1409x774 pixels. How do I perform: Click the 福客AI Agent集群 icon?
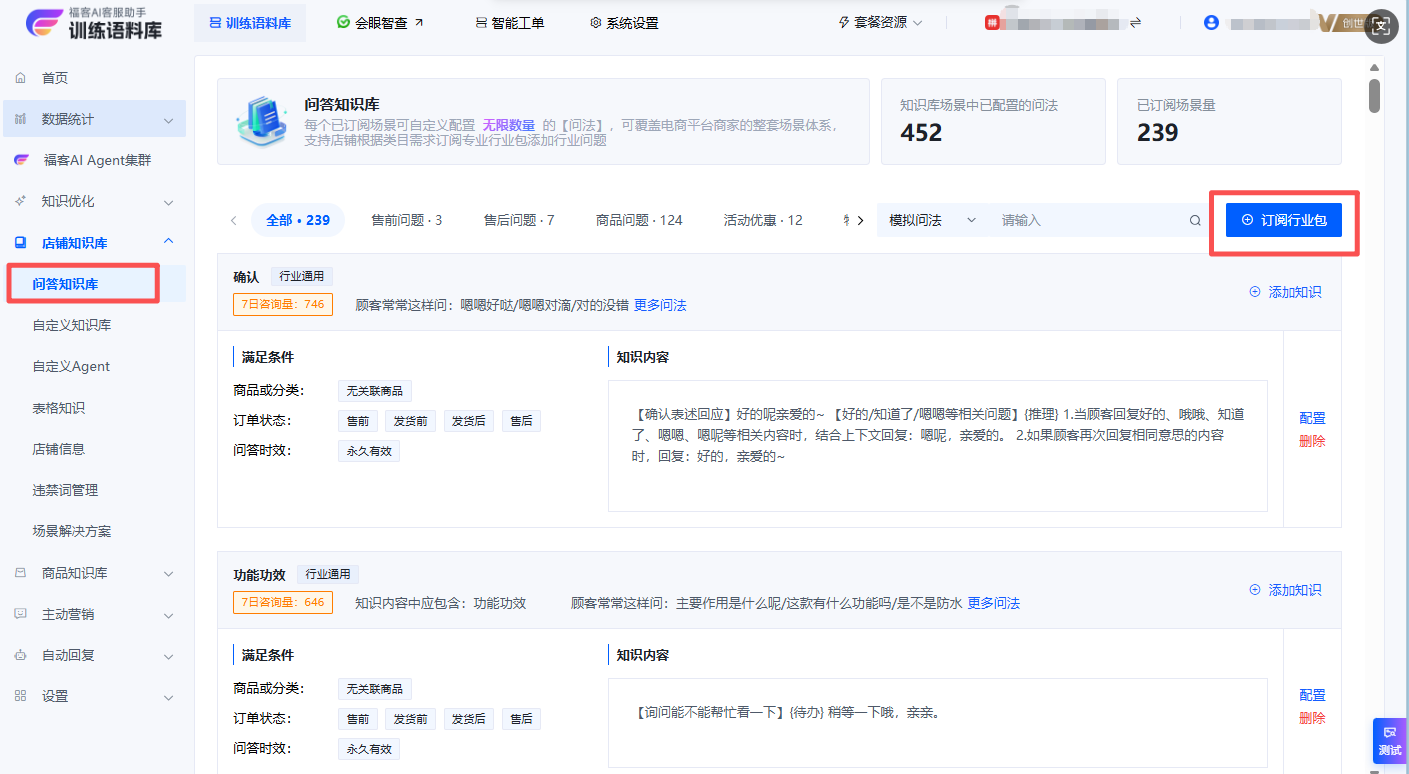tap(22, 160)
